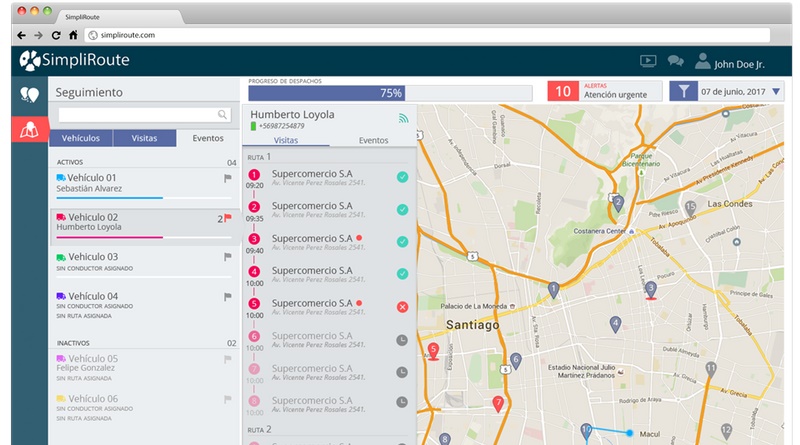
Task: Select Vehículo 01 Sebastián Alvarez
Action: (x=144, y=186)
